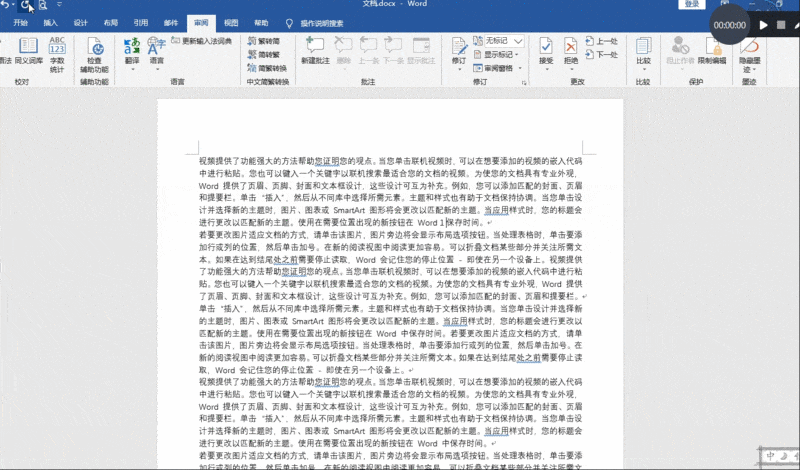Screen dimensions: 800x470
Task: Click the recorder stop square button
Action: click(x=781, y=25)
